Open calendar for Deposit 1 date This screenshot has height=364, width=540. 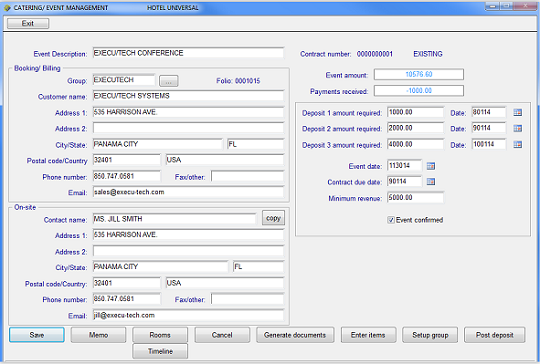pos(517,112)
